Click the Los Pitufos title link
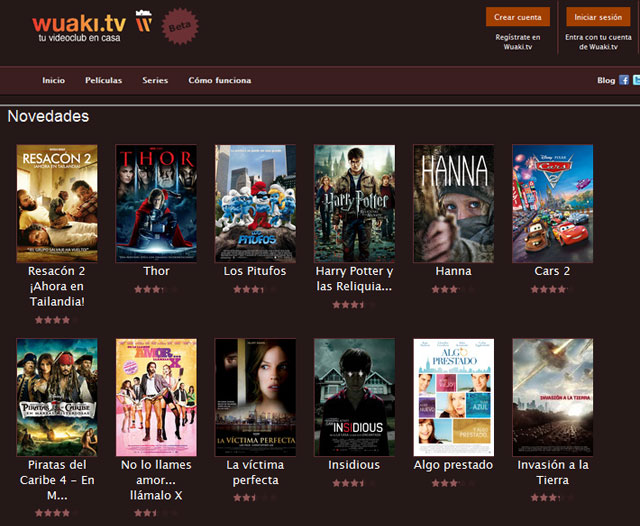This screenshot has width=640, height=526. click(x=255, y=271)
